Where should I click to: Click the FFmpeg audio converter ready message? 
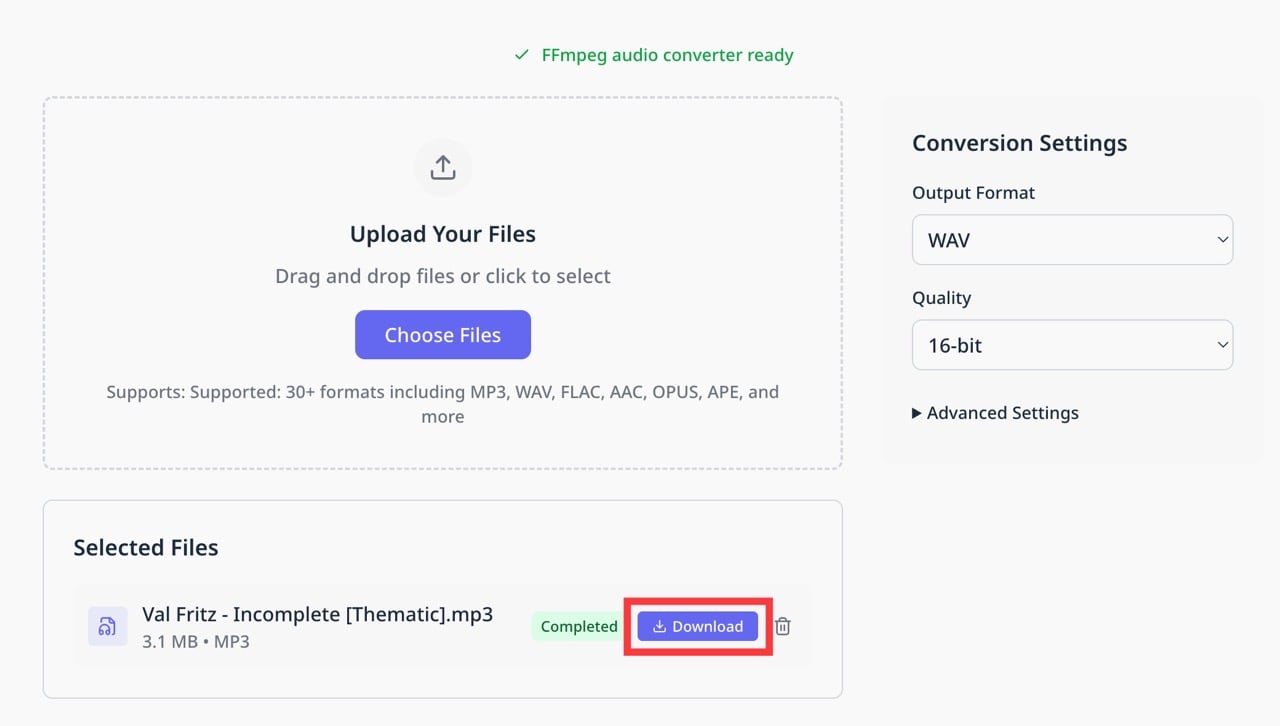pyautogui.click(x=667, y=55)
